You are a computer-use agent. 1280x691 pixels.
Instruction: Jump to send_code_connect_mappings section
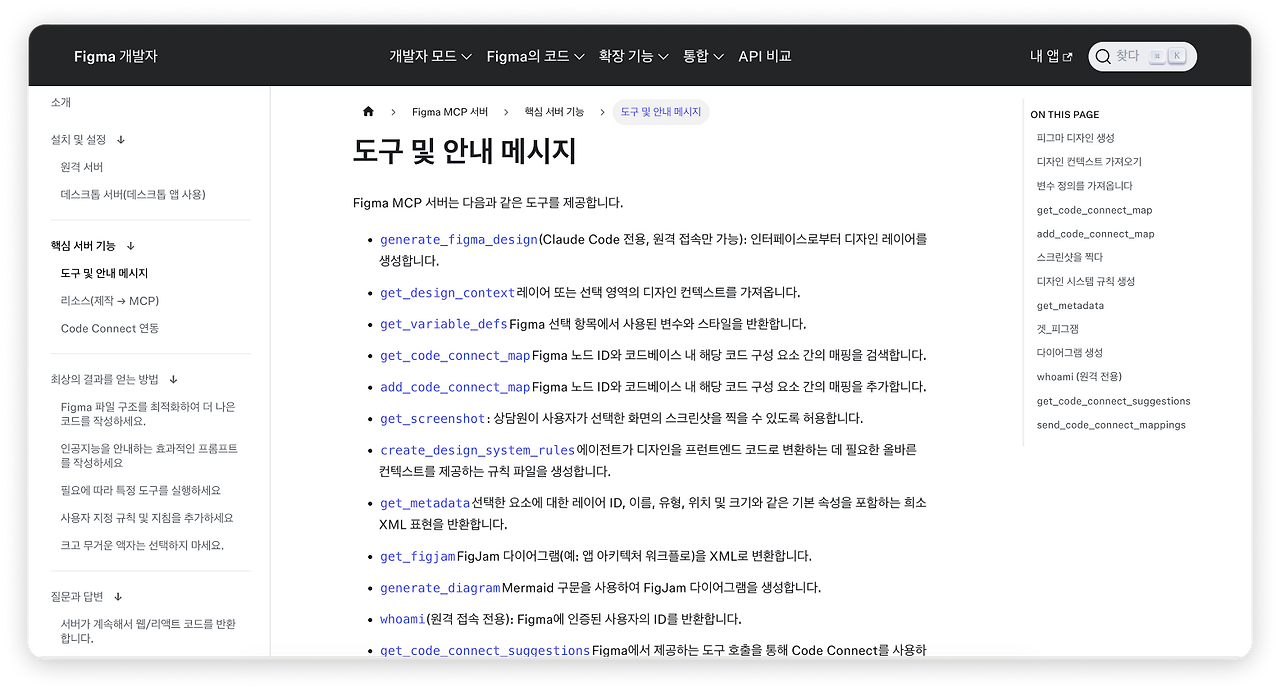1111,425
